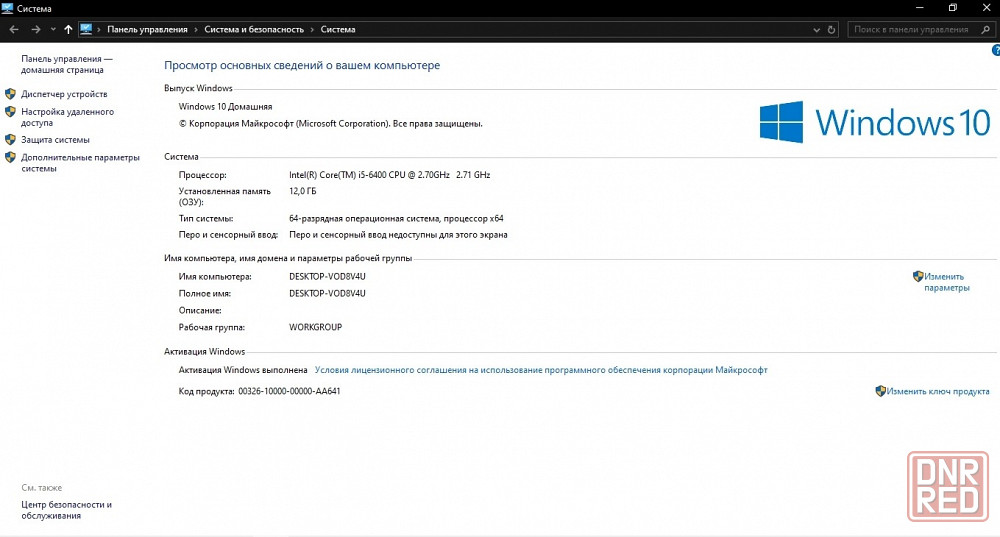Click the system icon in the title bar
The height and width of the screenshot is (537, 1000).
[x=8, y=8]
